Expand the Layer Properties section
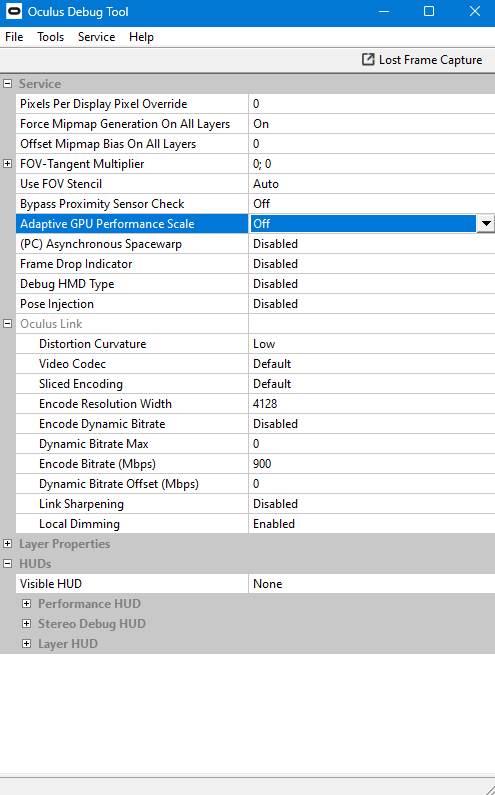 [8, 544]
